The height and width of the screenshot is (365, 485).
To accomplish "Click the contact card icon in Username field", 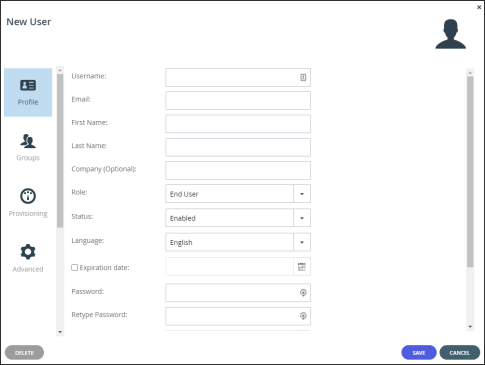I will (303, 77).
